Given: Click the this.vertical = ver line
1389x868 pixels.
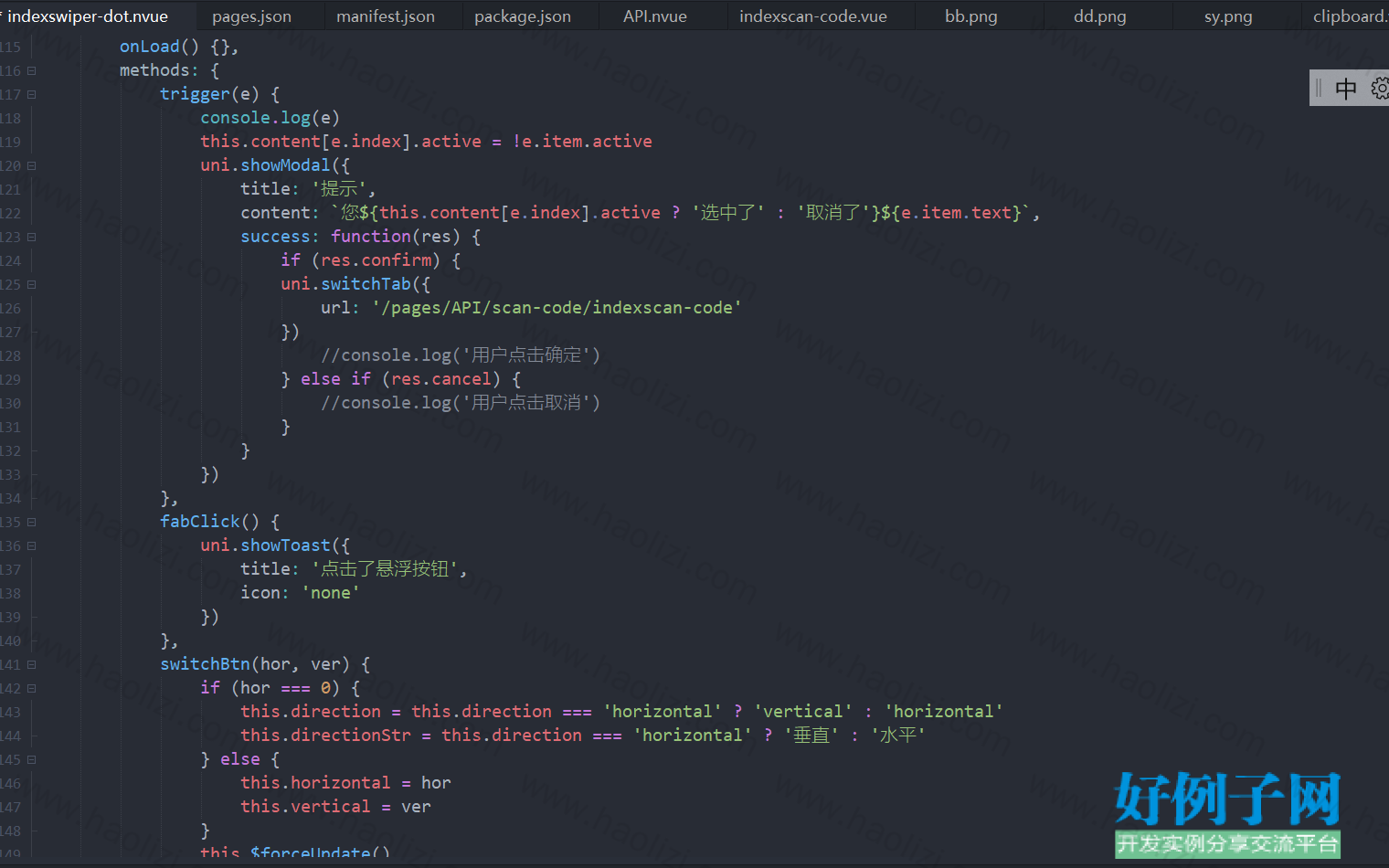Looking at the screenshot, I should pyautogui.click(x=335, y=807).
